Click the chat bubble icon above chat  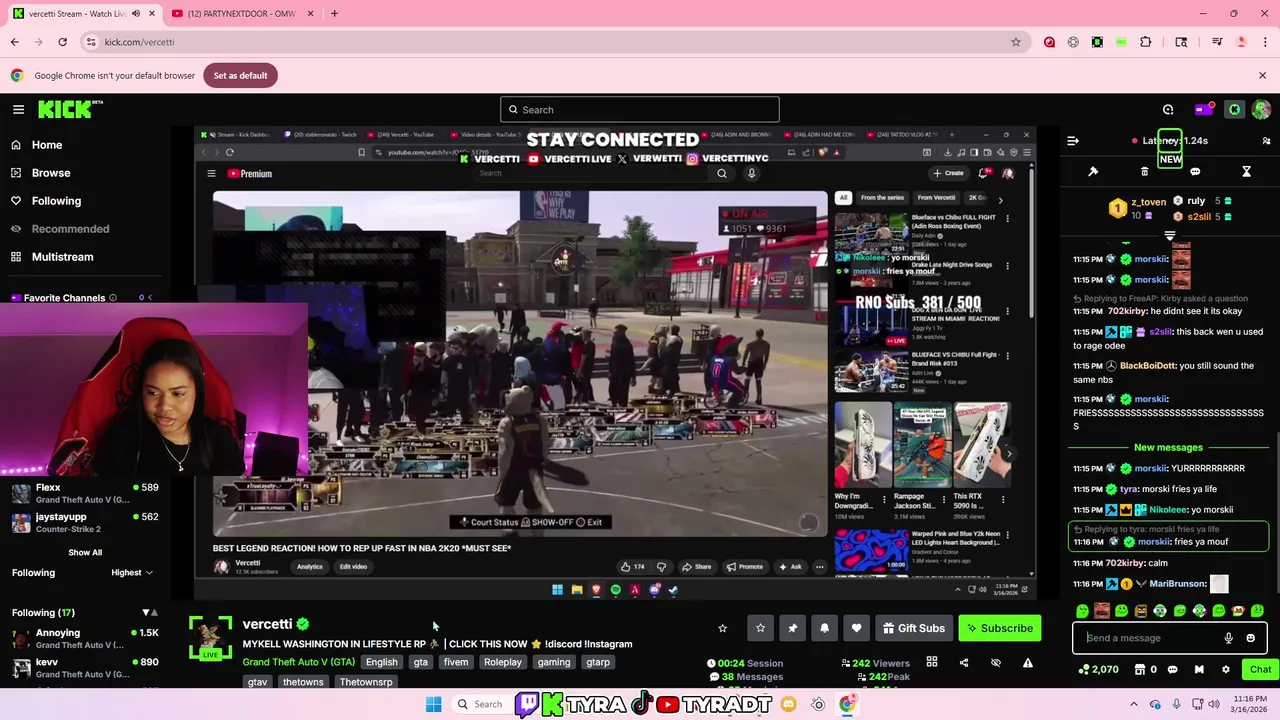(1195, 172)
